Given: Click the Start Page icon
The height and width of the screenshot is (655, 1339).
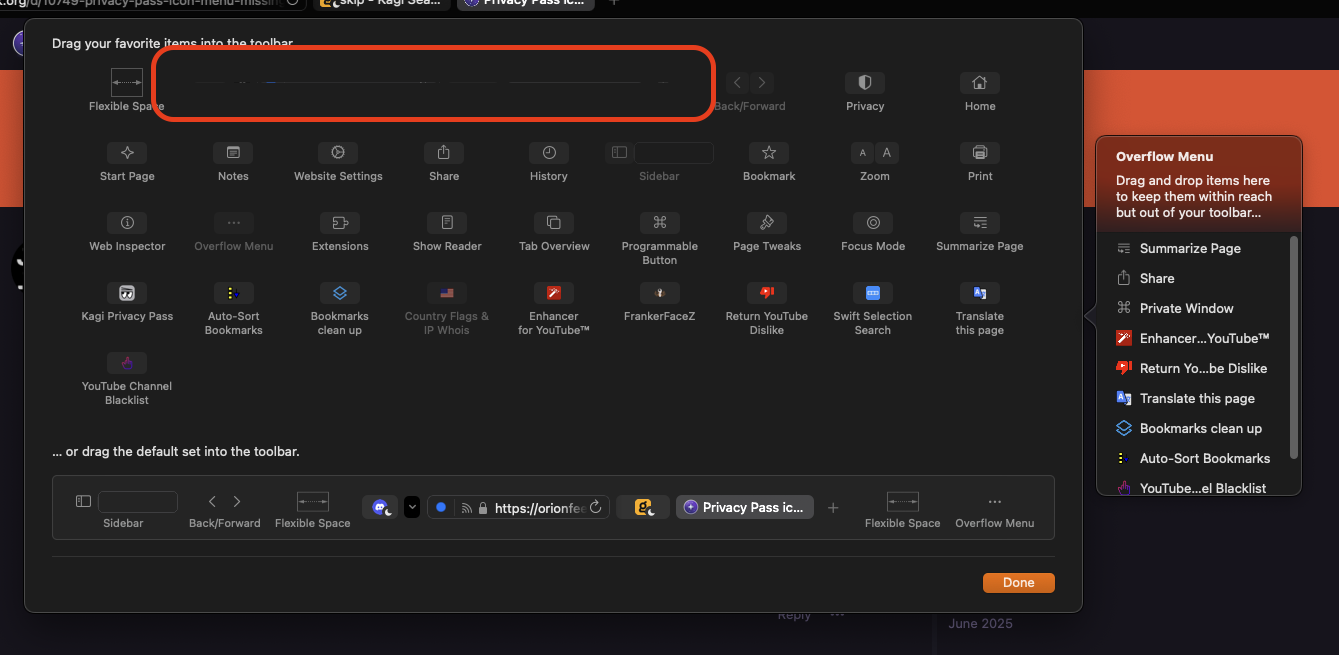Looking at the screenshot, I should pyautogui.click(x=127, y=153).
